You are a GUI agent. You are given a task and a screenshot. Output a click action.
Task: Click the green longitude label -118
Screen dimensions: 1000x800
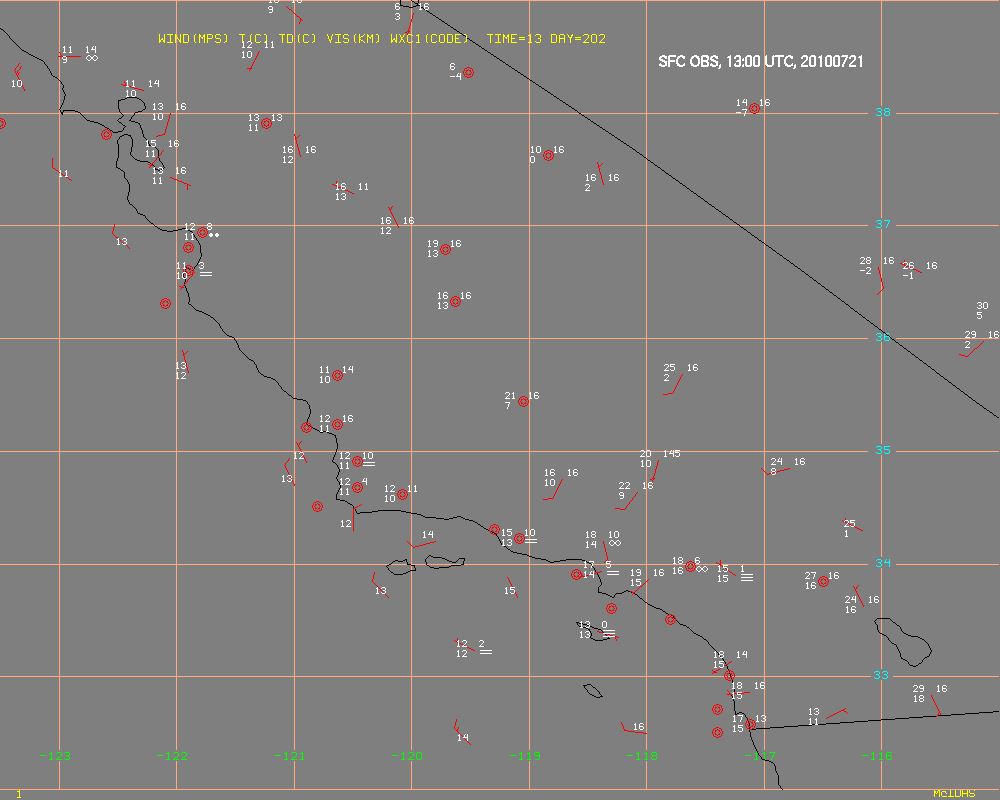(642, 757)
